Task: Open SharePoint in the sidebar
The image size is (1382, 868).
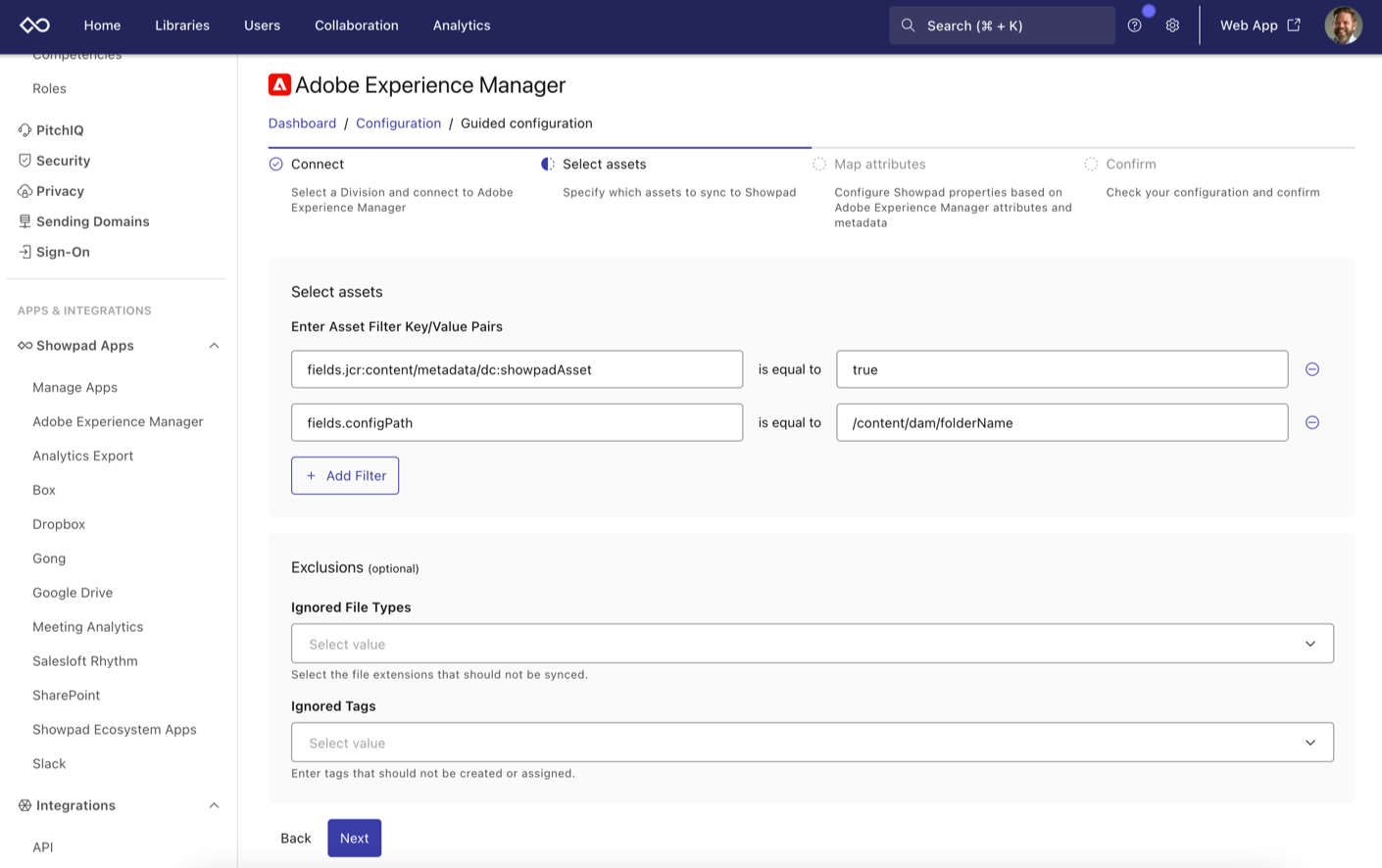Action: pos(66,696)
